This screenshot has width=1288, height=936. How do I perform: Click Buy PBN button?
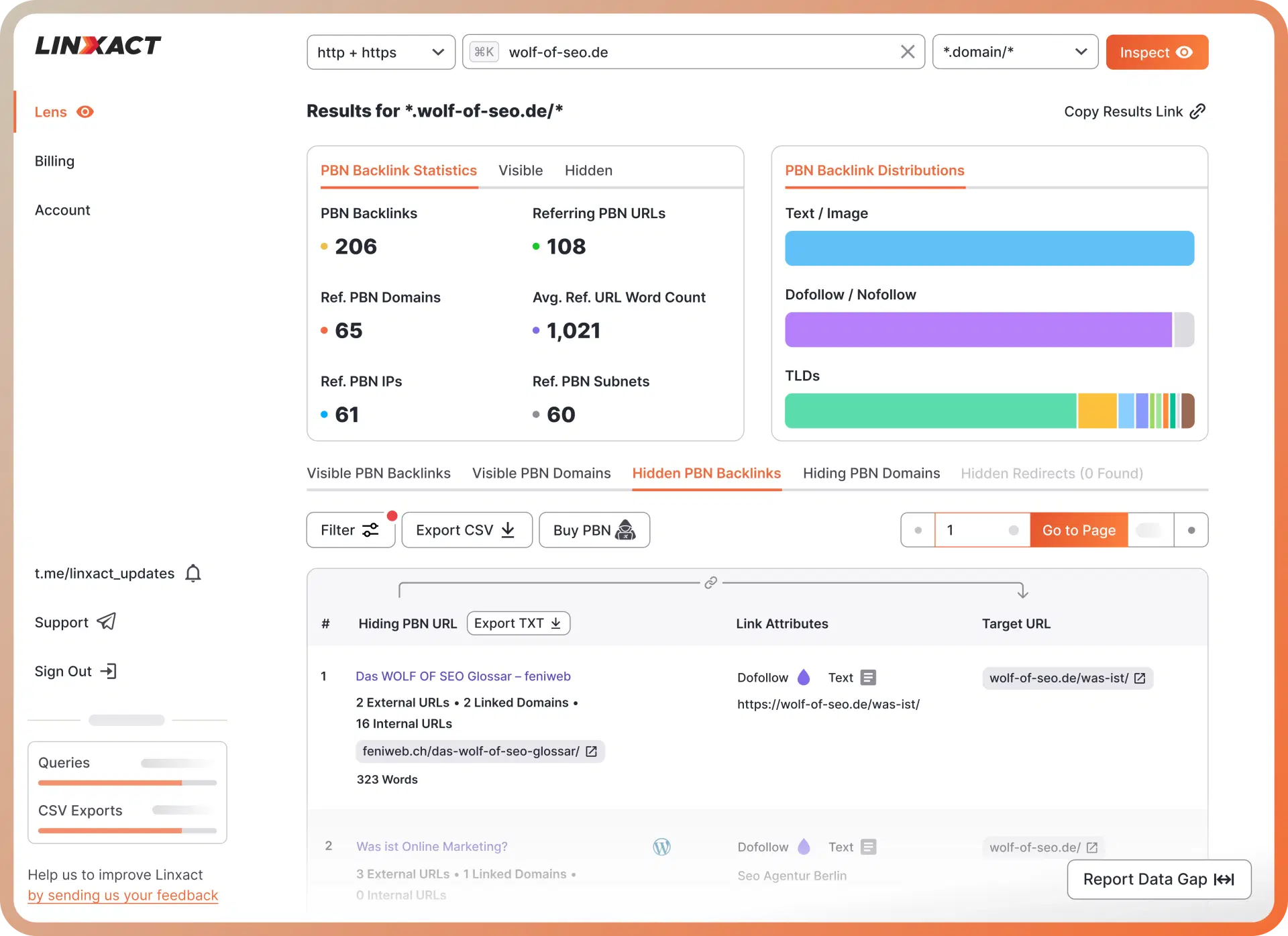[x=594, y=530]
